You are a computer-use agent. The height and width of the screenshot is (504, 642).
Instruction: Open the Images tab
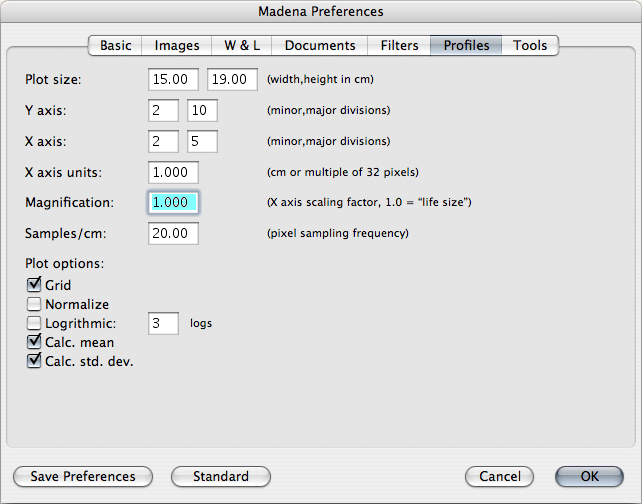pyautogui.click(x=177, y=45)
